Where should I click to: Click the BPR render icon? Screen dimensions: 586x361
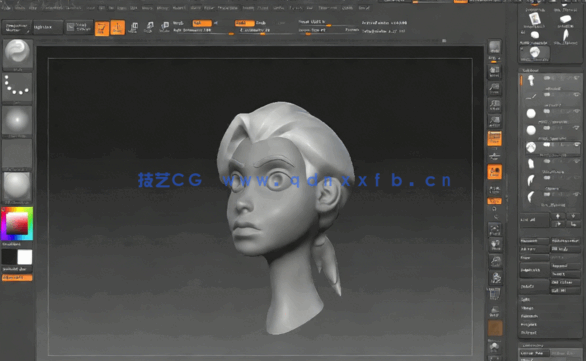point(494,48)
